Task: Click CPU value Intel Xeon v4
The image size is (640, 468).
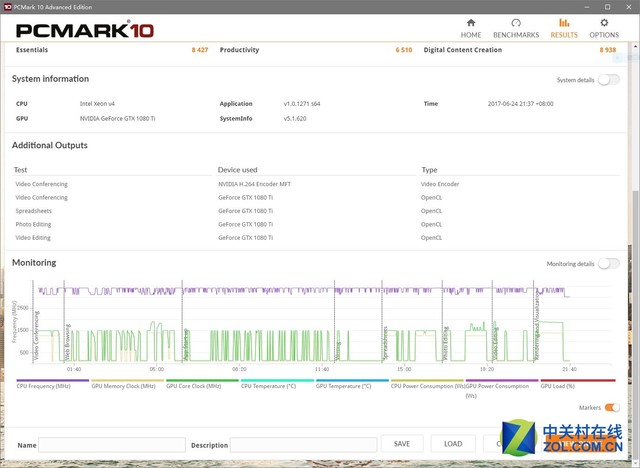Action: pyautogui.click(x=97, y=104)
